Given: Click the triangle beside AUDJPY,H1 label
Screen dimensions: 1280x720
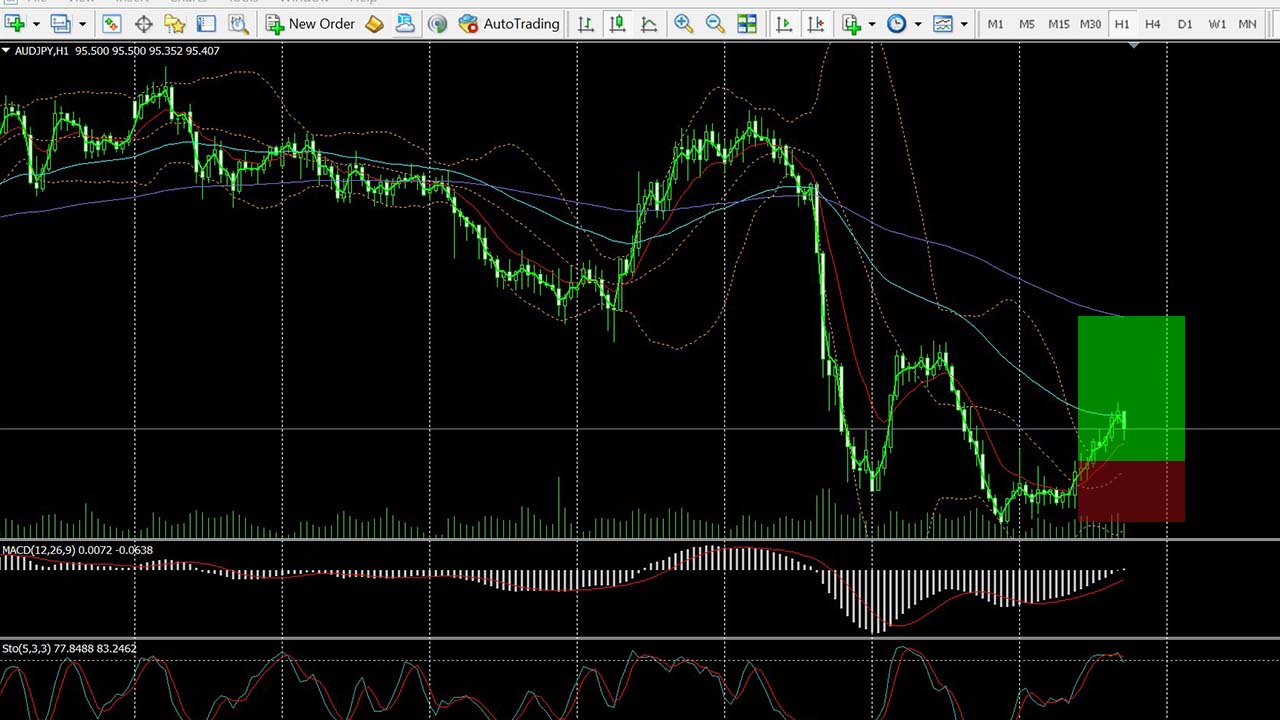Looking at the screenshot, I should point(6,50).
